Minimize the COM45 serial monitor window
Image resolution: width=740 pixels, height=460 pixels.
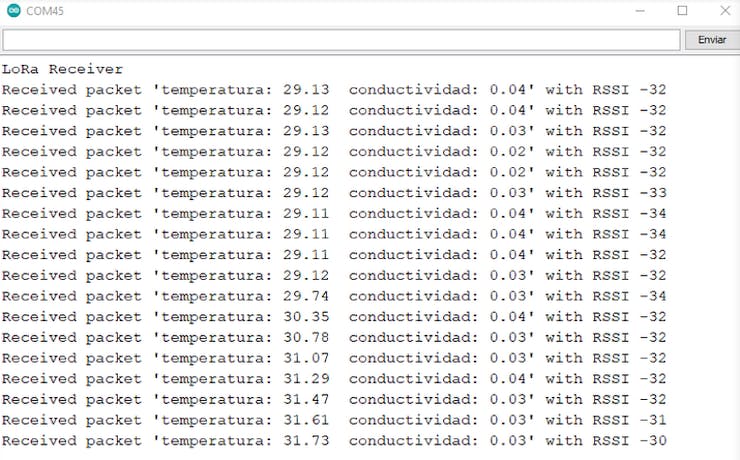pos(637,11)
